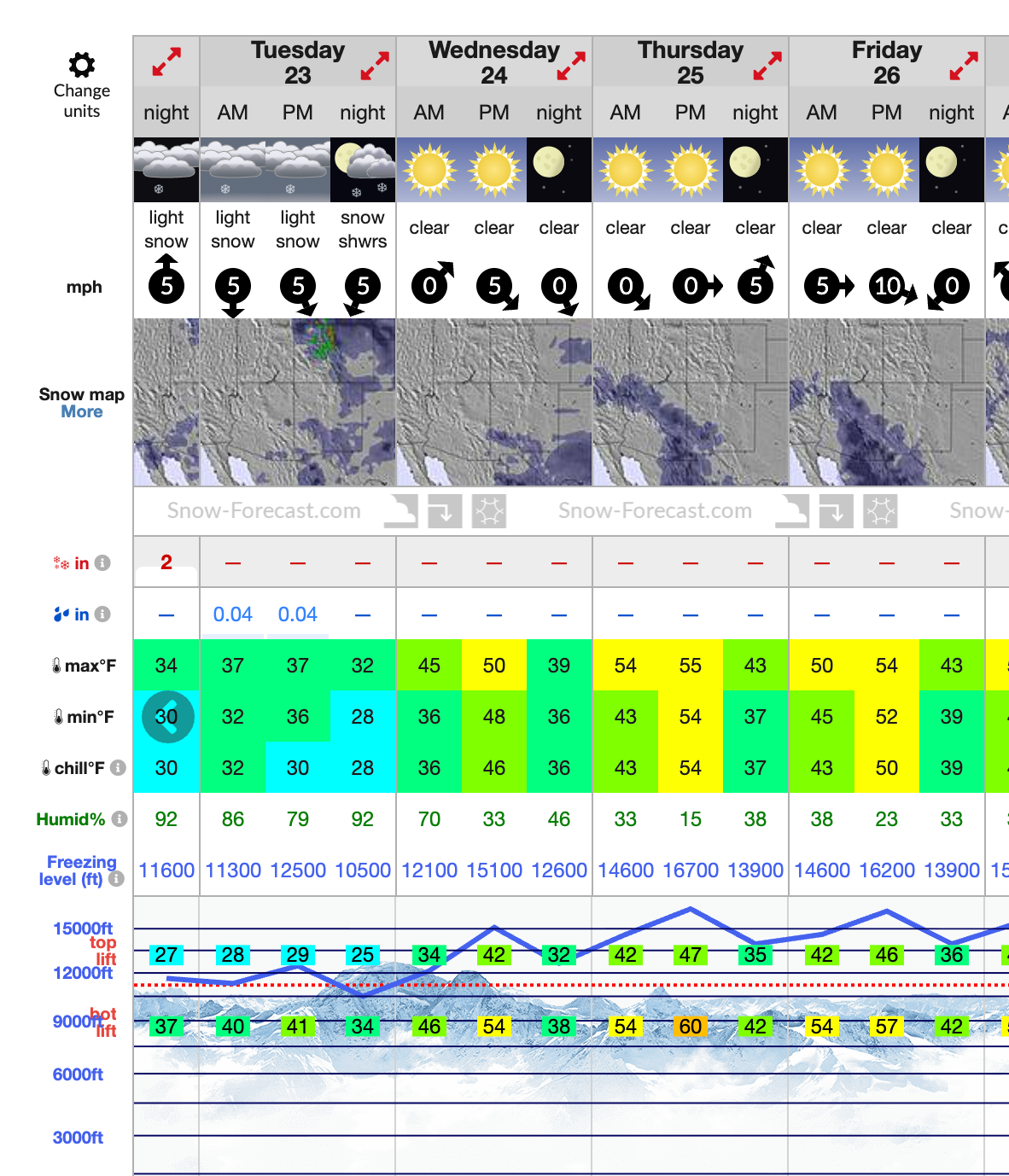Click the wind chill info icon
Viewport: 1009px width, 1176px height.
pyautogui.click(x=118, y=768)
